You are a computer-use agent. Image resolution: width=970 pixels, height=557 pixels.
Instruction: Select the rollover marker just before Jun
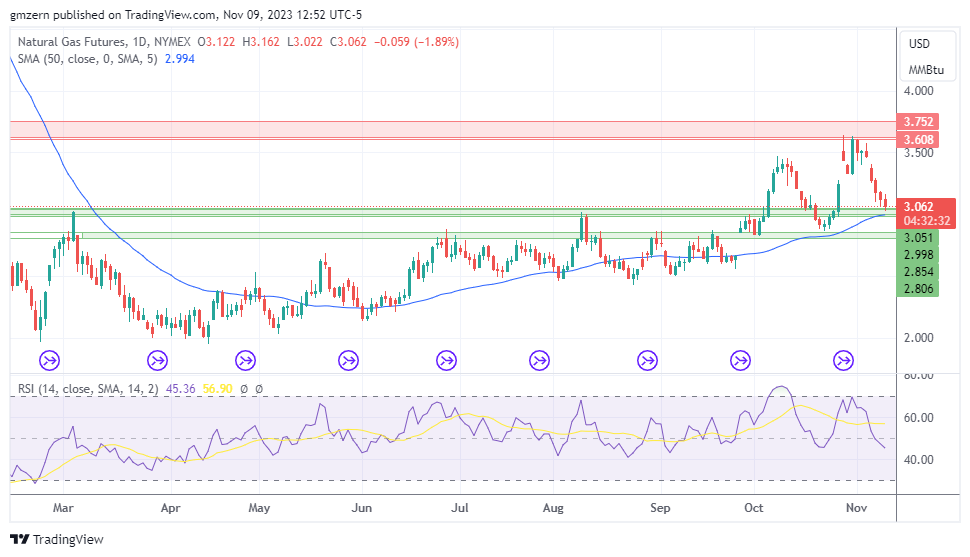click(x=348, y=360)
